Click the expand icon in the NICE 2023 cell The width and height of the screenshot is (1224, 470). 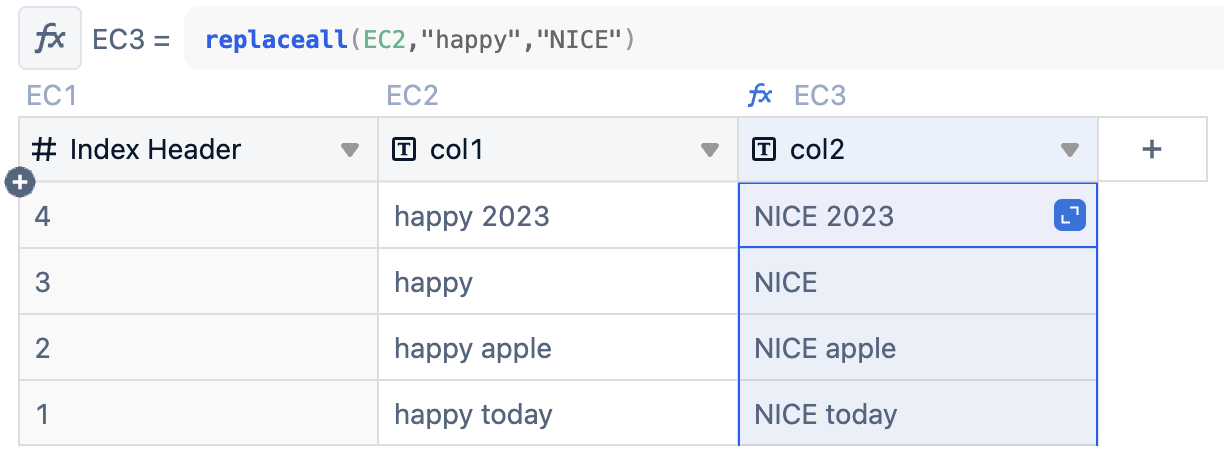1069,216
